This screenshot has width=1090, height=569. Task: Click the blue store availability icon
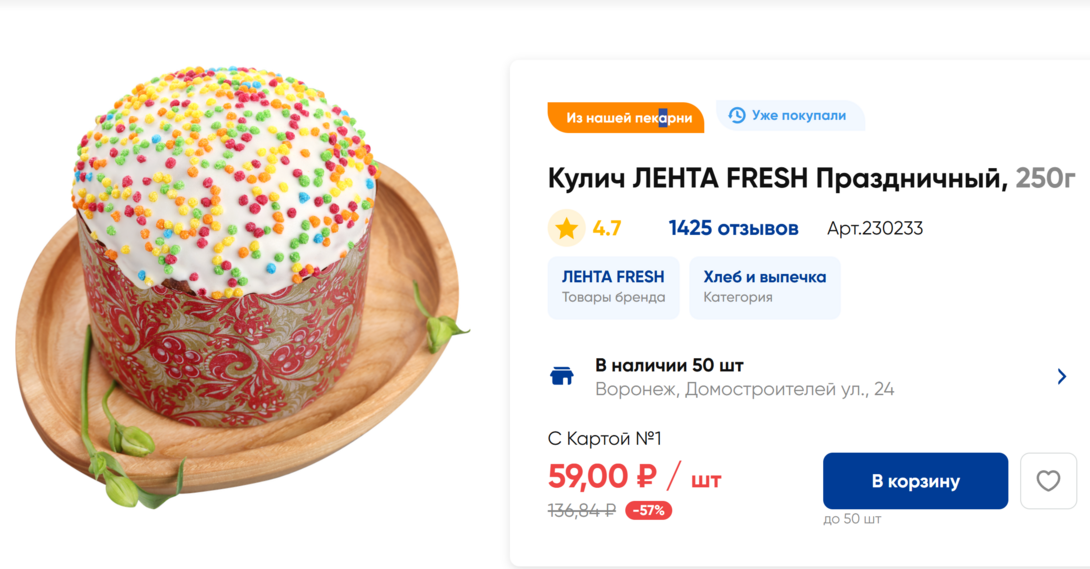[x=562, y=376]
